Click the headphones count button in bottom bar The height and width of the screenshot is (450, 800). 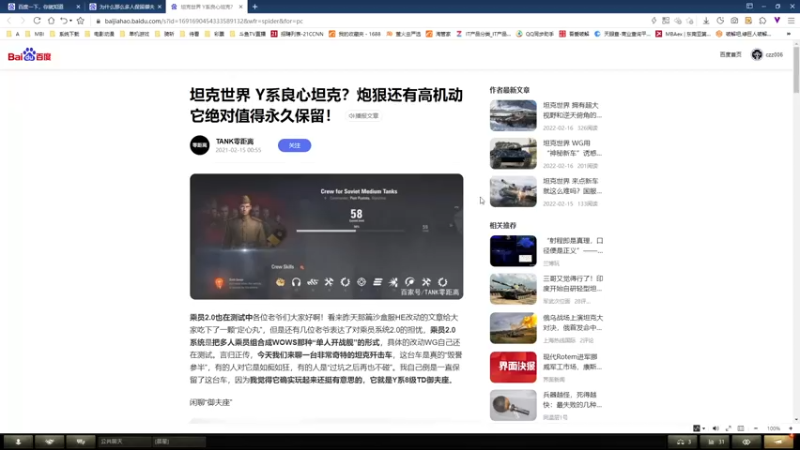coord(684,441)
